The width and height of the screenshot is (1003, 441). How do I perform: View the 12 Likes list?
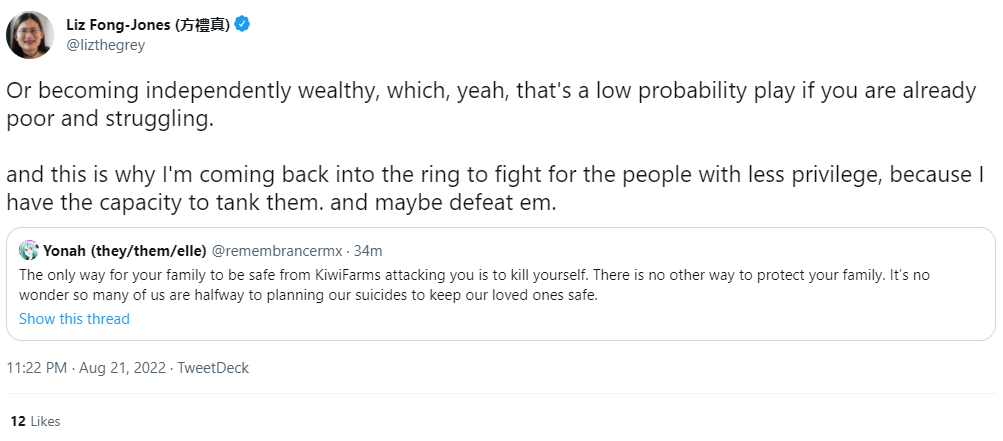tap(36, 421)
